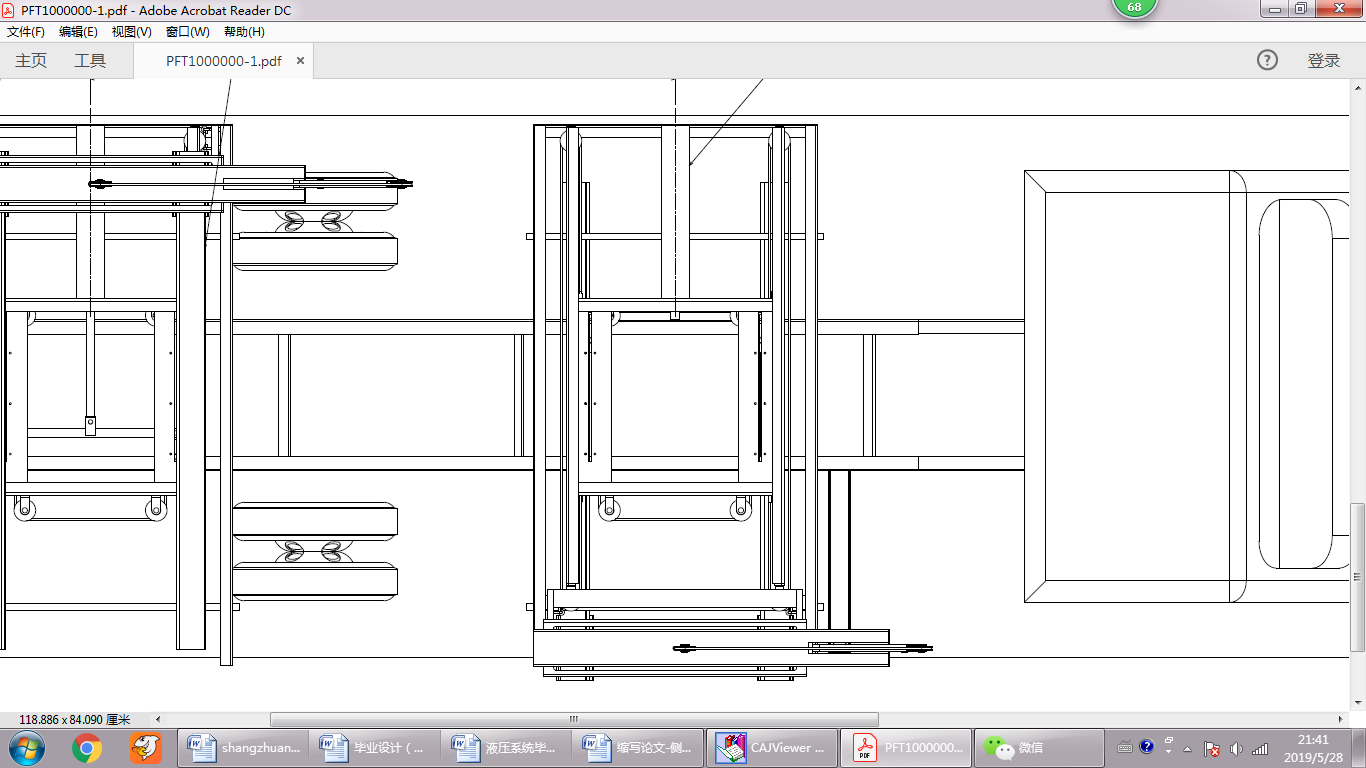Click the horizontal scrollbar right arrow

pos(1342,719)
